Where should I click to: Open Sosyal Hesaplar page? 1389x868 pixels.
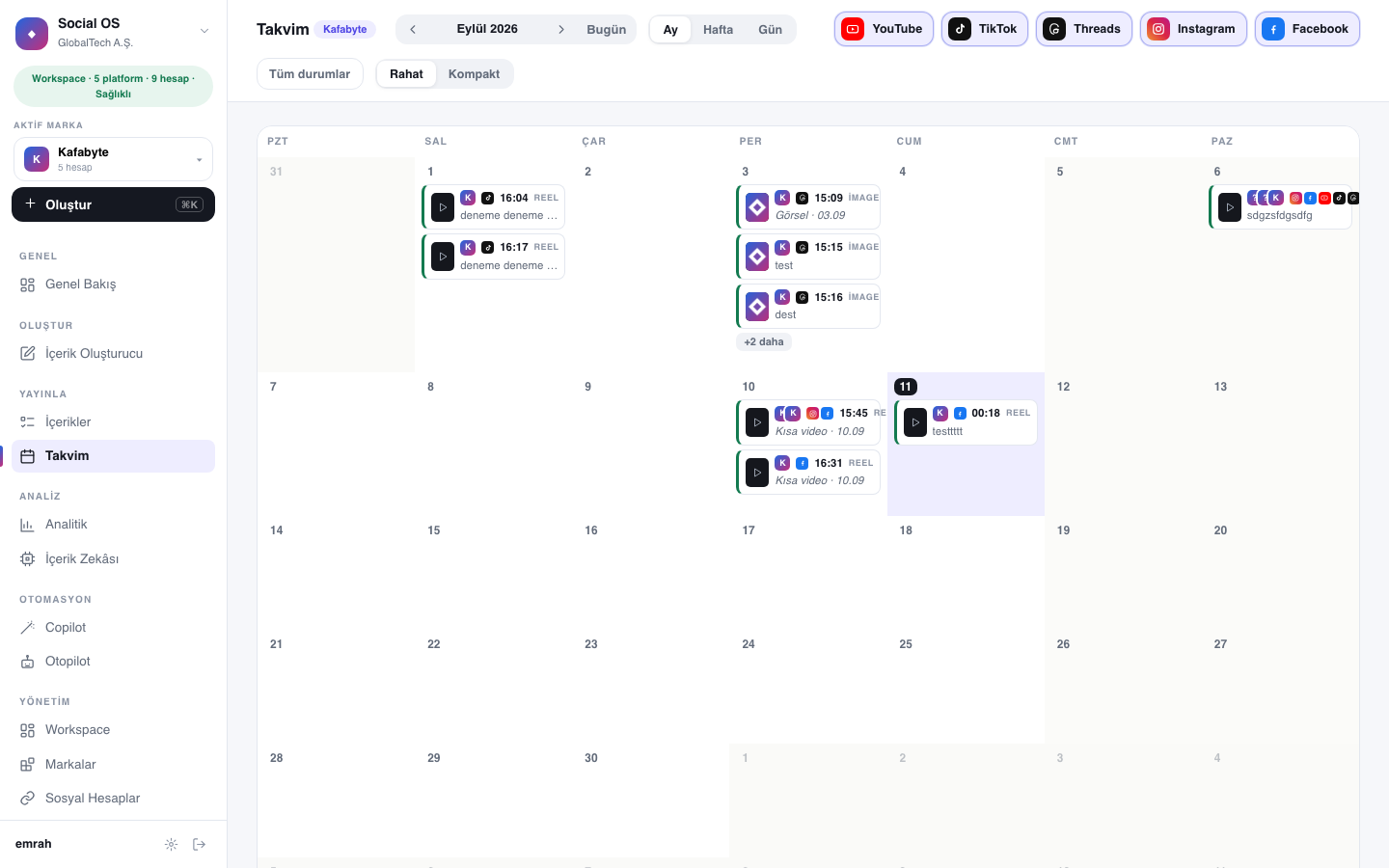(113, 799)
